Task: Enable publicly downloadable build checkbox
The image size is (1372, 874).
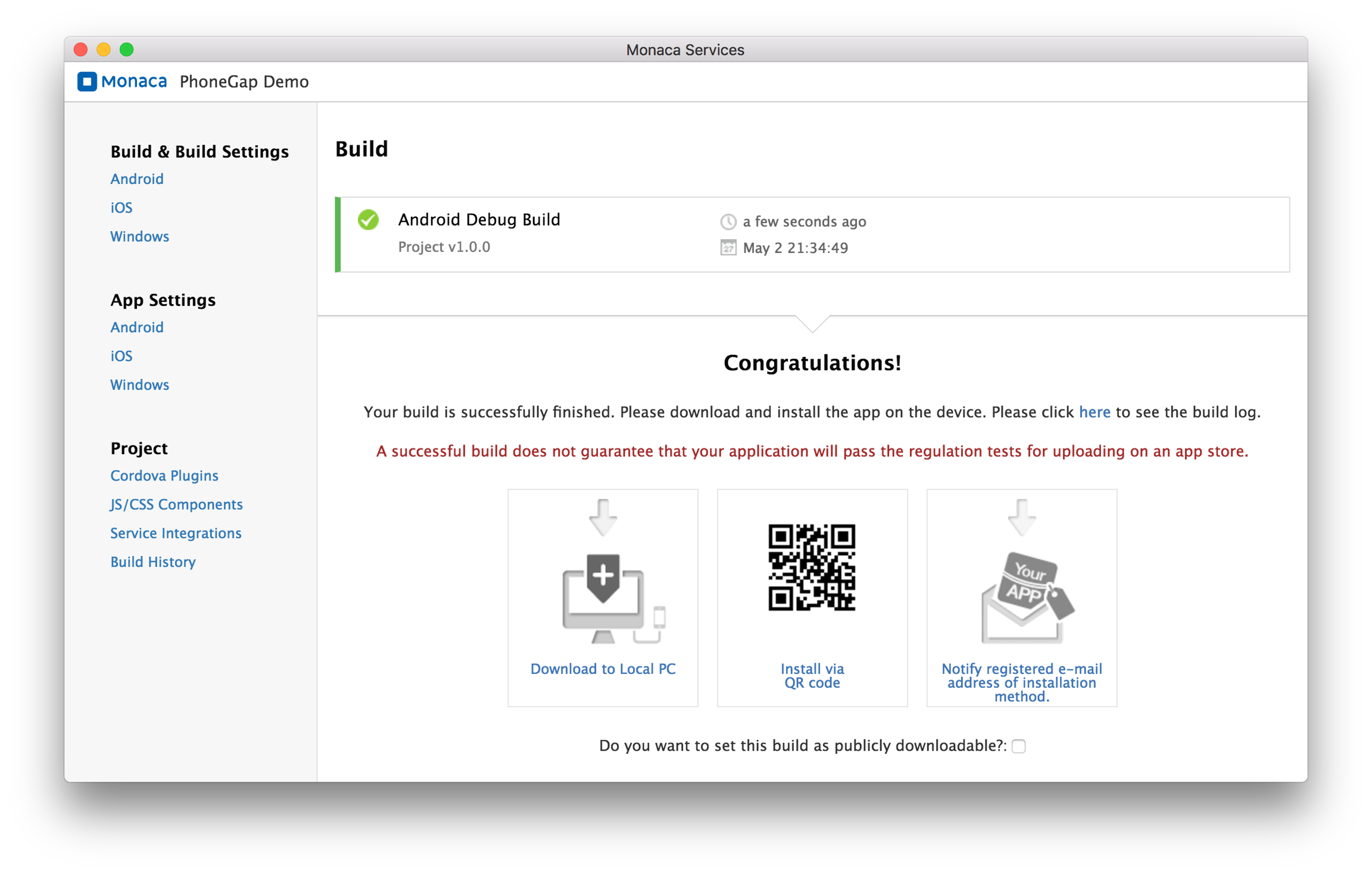Action: [1018, 746]
